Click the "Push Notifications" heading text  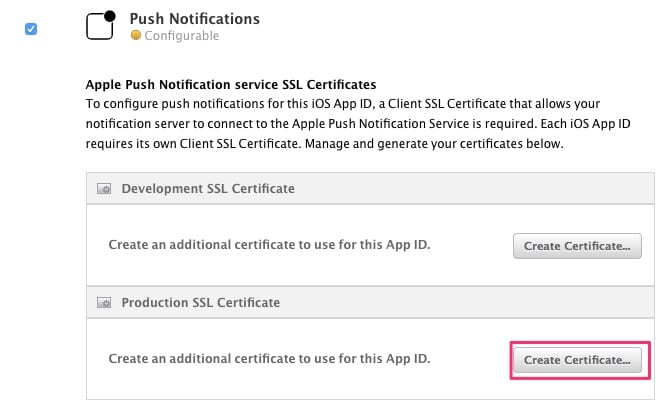[x=195, y=19]
